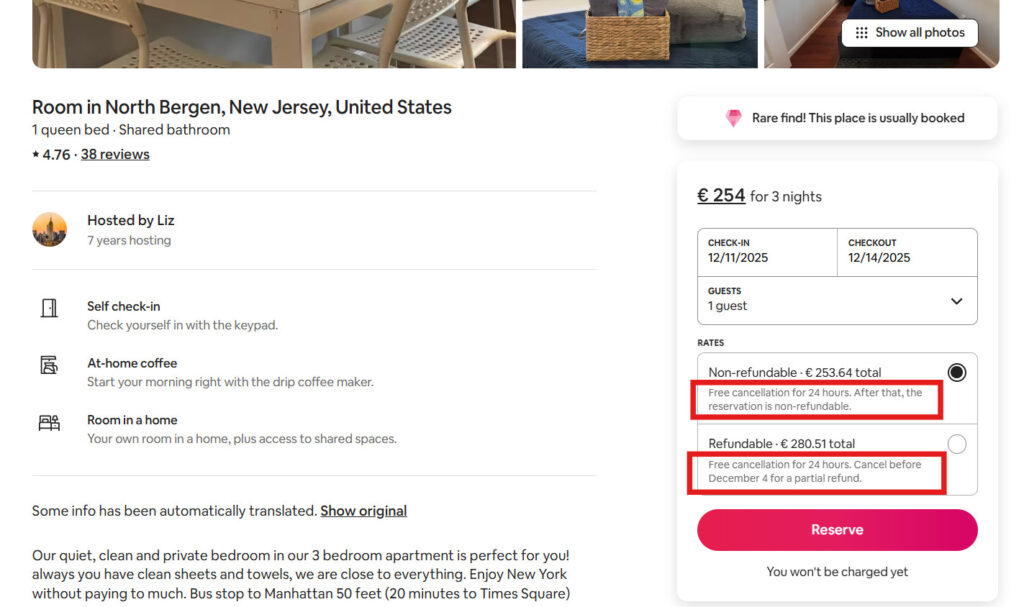
Task: Click the € 254 price link
Action: click(721, 195)
